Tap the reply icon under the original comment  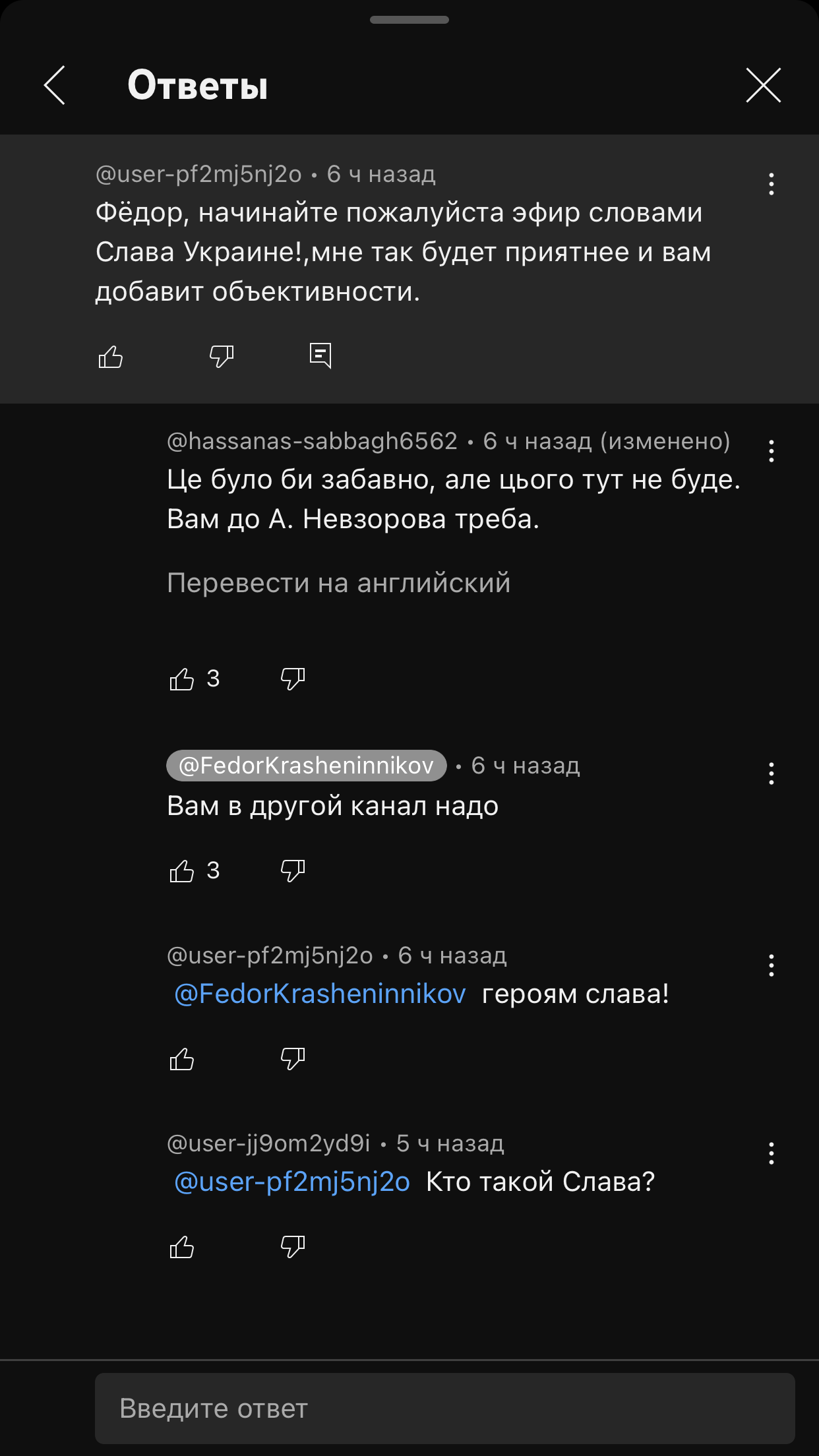pos(320,355)
